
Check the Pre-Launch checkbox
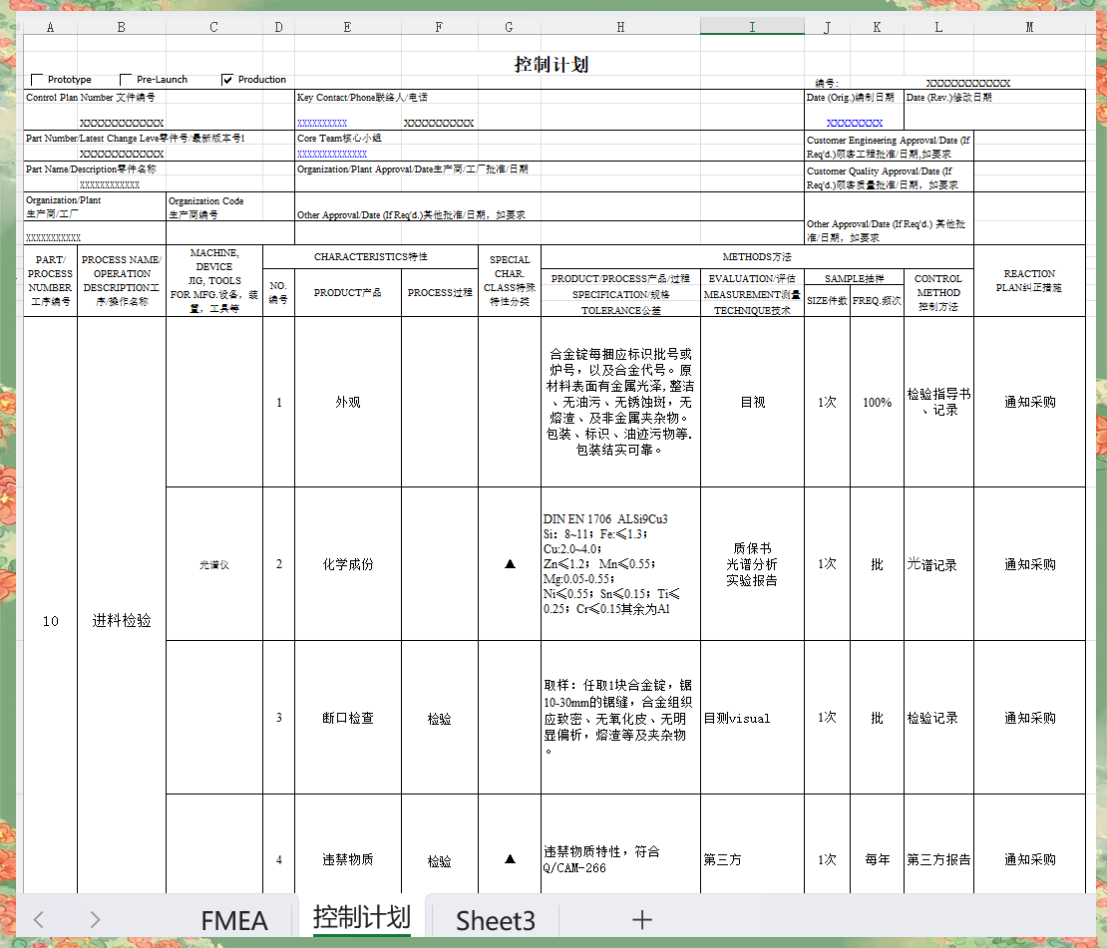click(x=125, y=78)
